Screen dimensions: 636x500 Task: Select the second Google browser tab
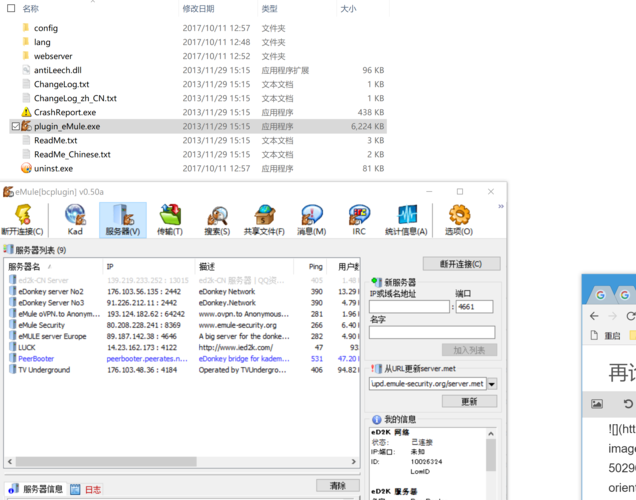click(625, 295)
